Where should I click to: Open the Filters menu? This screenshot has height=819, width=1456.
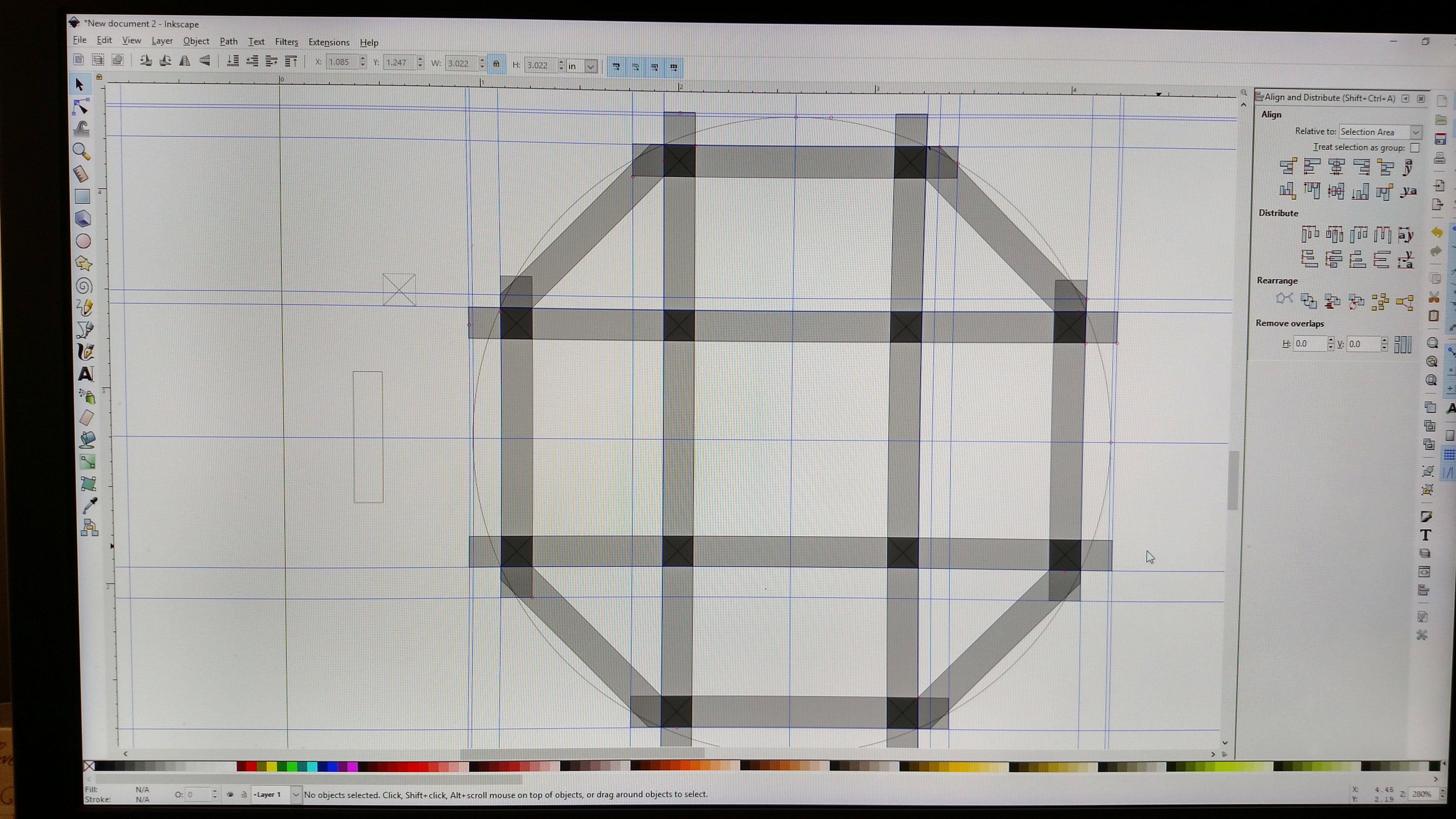tap(287, 42)
